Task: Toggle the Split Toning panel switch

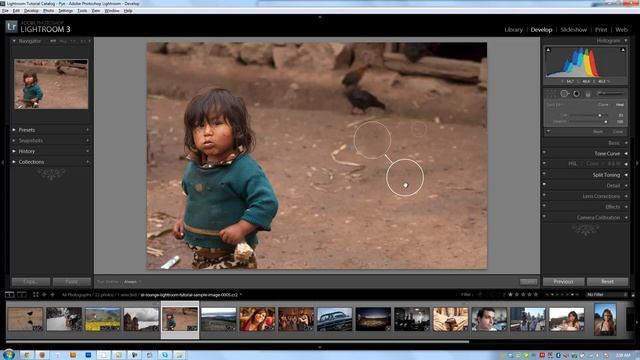Action: pos(544,174)
